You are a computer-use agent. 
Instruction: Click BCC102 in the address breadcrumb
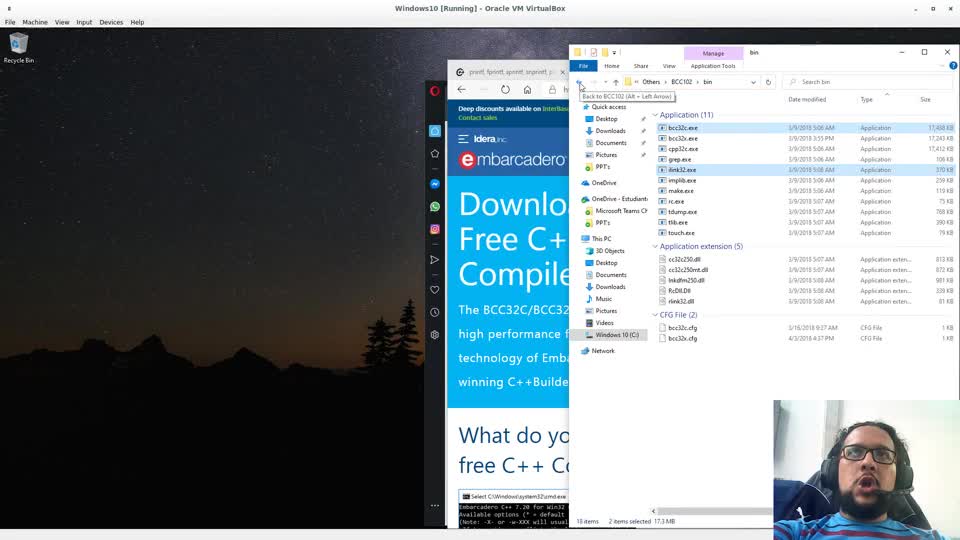(681, 82)
